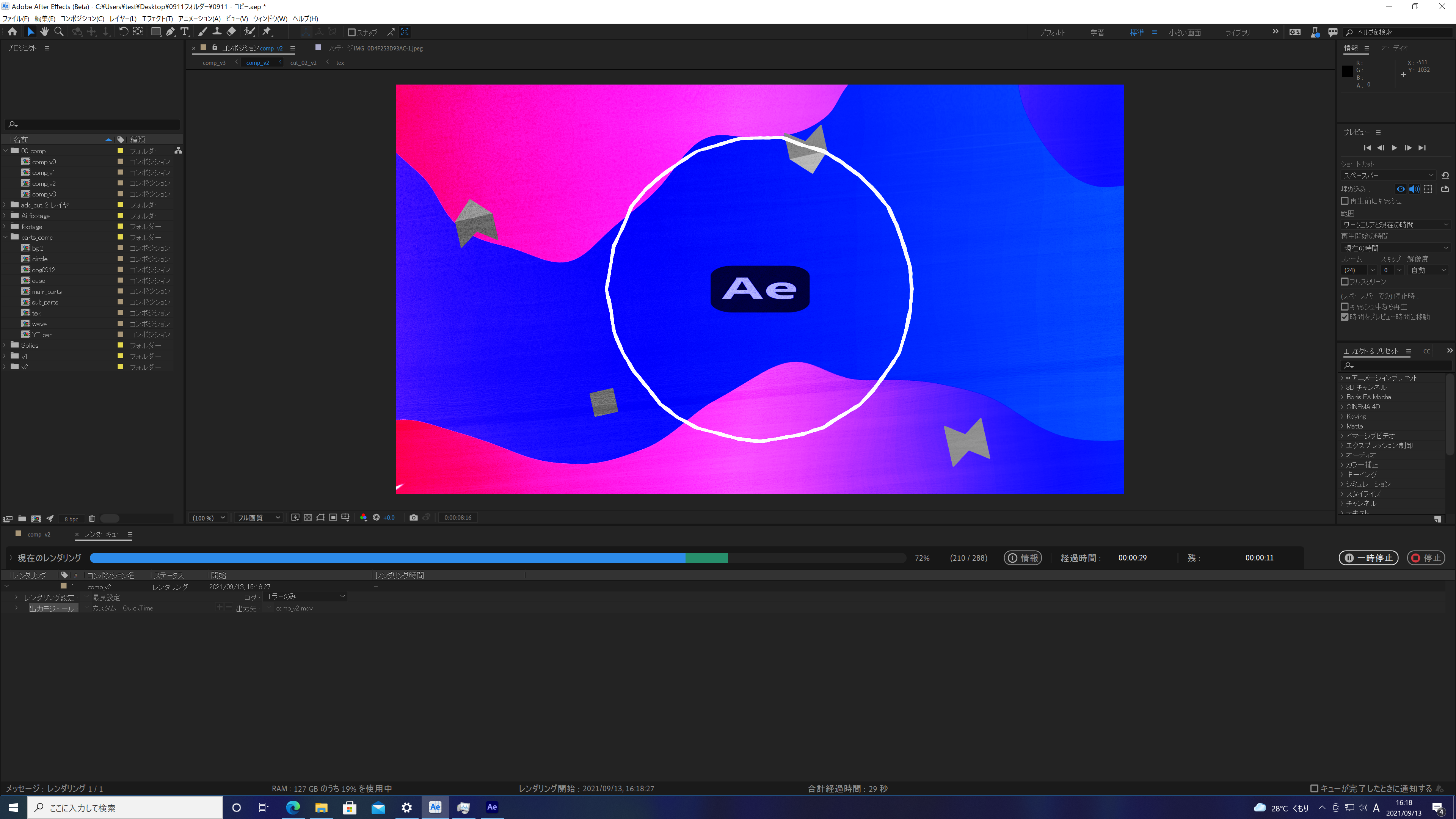
Task: Pause rendering with 一時停止 button
Action: point(1368,558)
